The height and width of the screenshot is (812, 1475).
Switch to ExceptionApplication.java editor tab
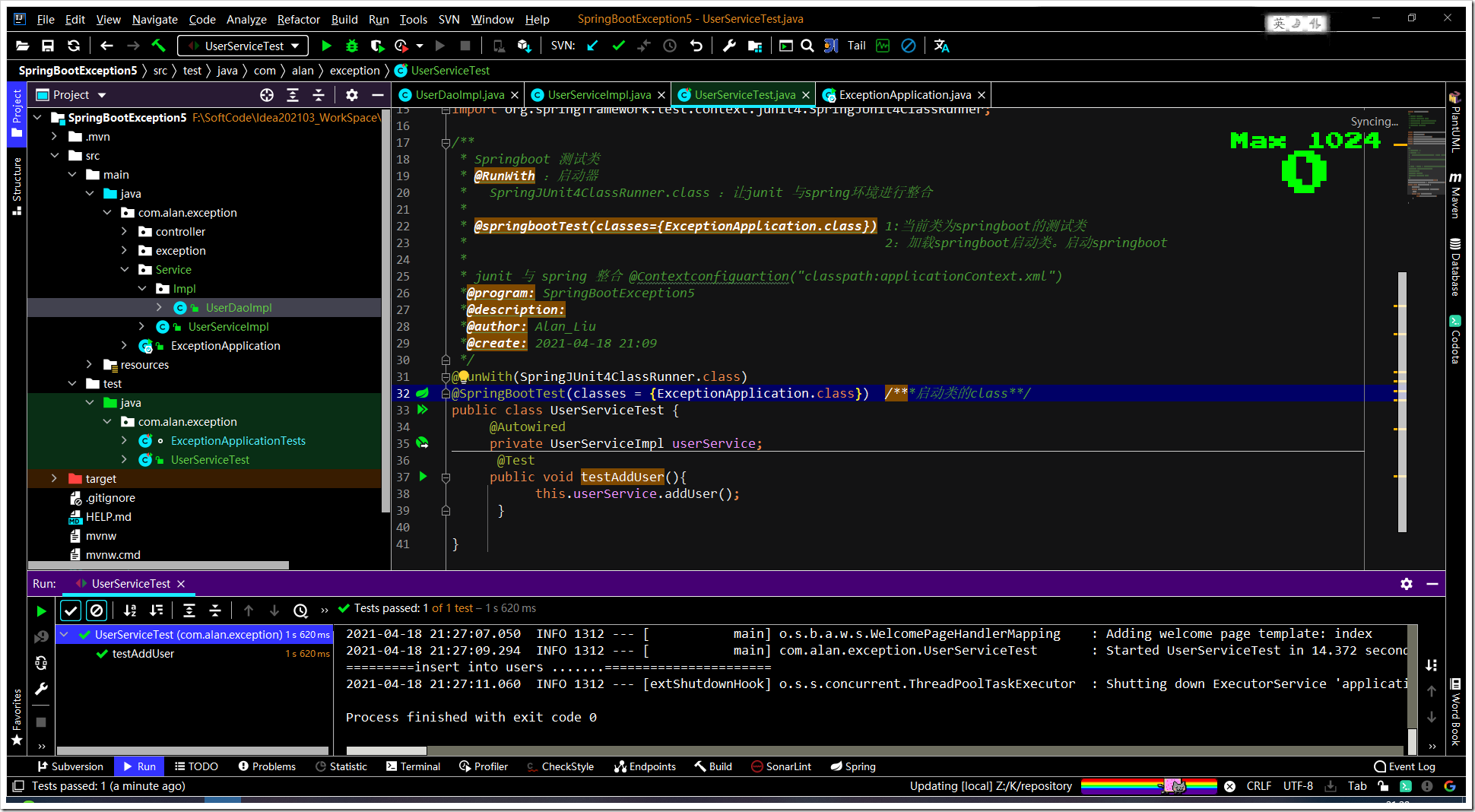[904, 95]
